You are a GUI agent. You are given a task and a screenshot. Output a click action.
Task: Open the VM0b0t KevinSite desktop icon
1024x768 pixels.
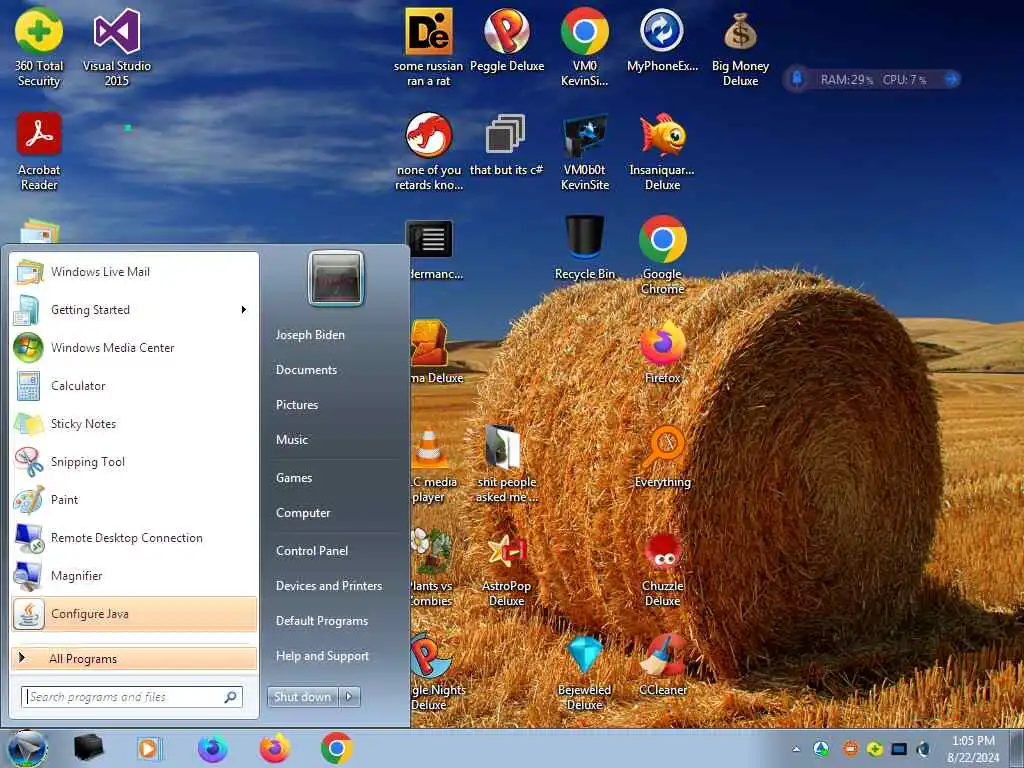584,152
